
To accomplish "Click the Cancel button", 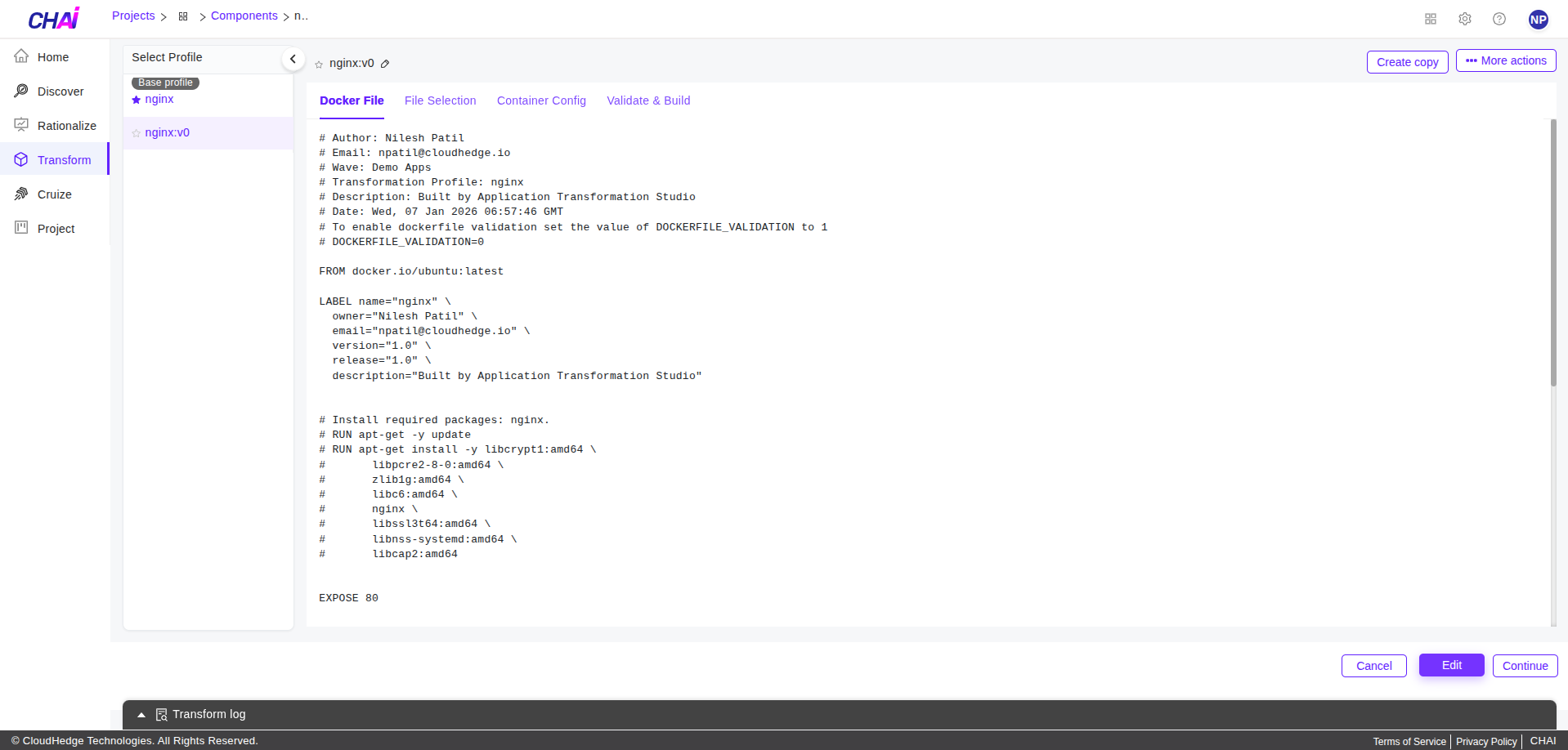I will (1374, 666).
